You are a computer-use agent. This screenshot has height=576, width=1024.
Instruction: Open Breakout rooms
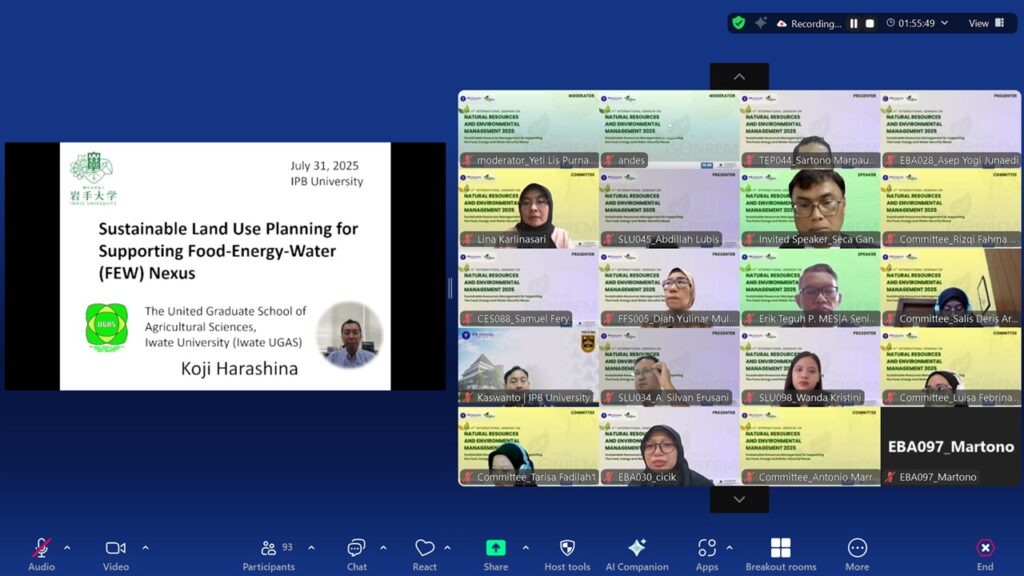(780, 549)
